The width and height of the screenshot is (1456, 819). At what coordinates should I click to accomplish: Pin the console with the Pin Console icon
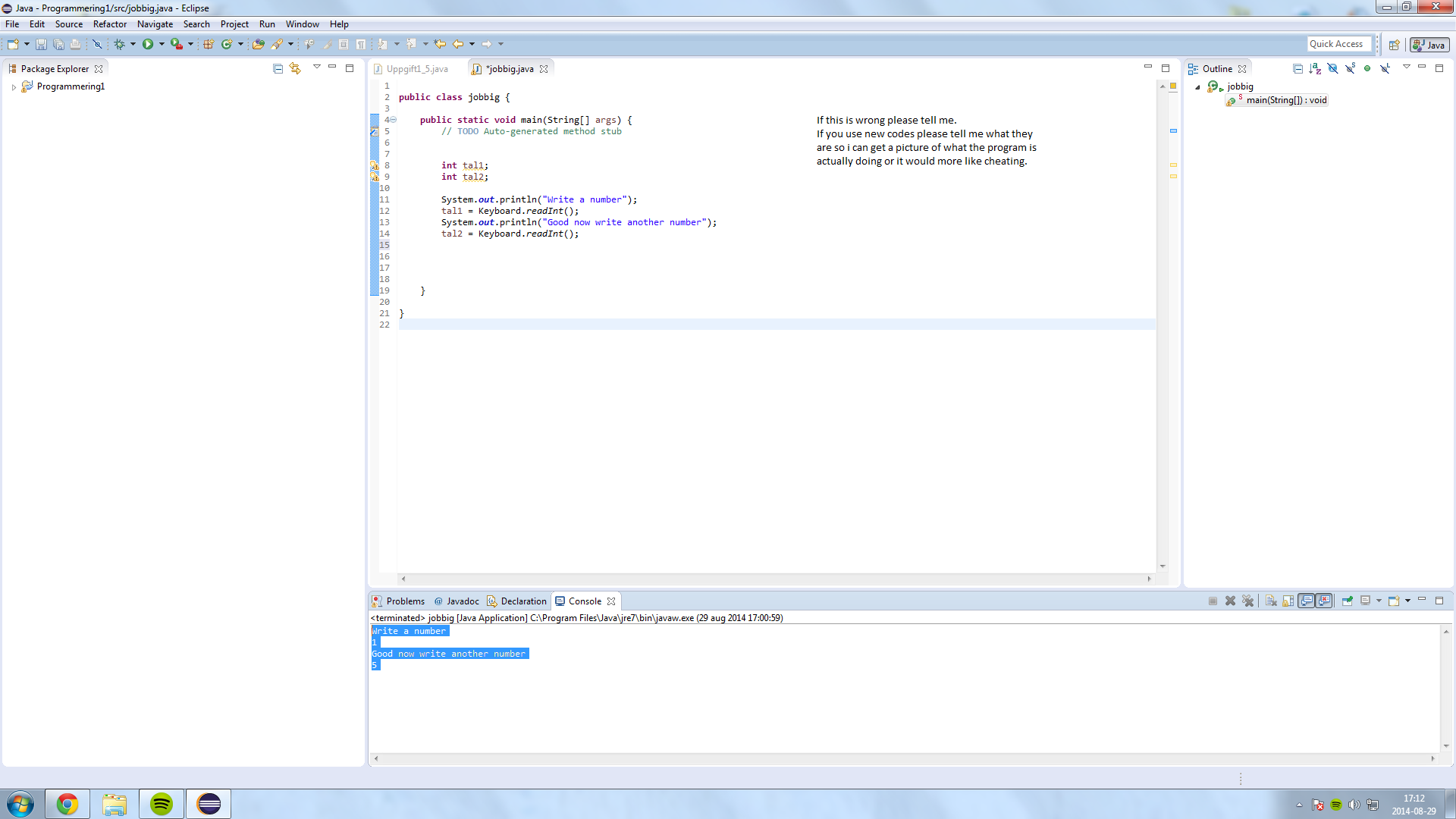point(1347,601)
